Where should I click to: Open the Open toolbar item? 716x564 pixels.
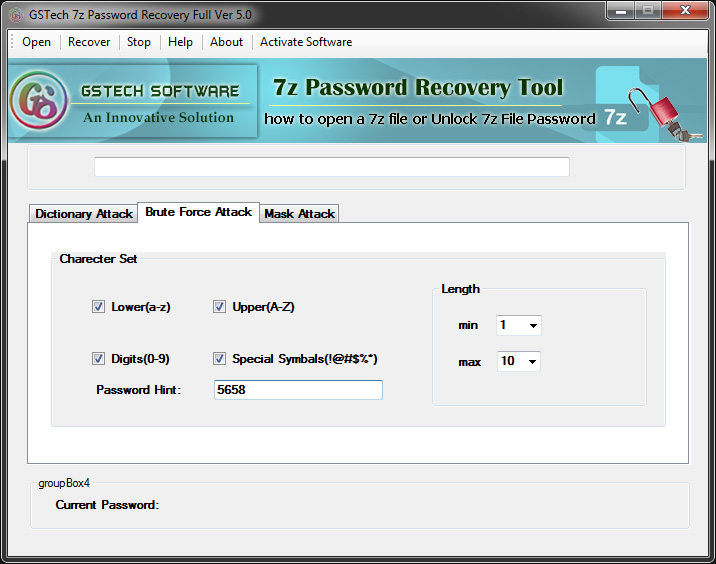pos(36,42)
